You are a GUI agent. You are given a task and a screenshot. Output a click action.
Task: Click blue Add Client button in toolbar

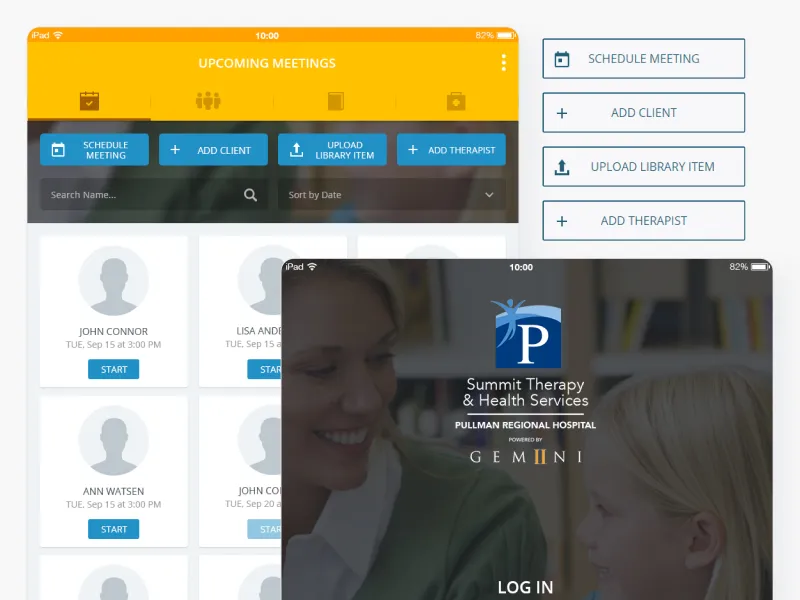pyautogui.click(x=213, y=150)
